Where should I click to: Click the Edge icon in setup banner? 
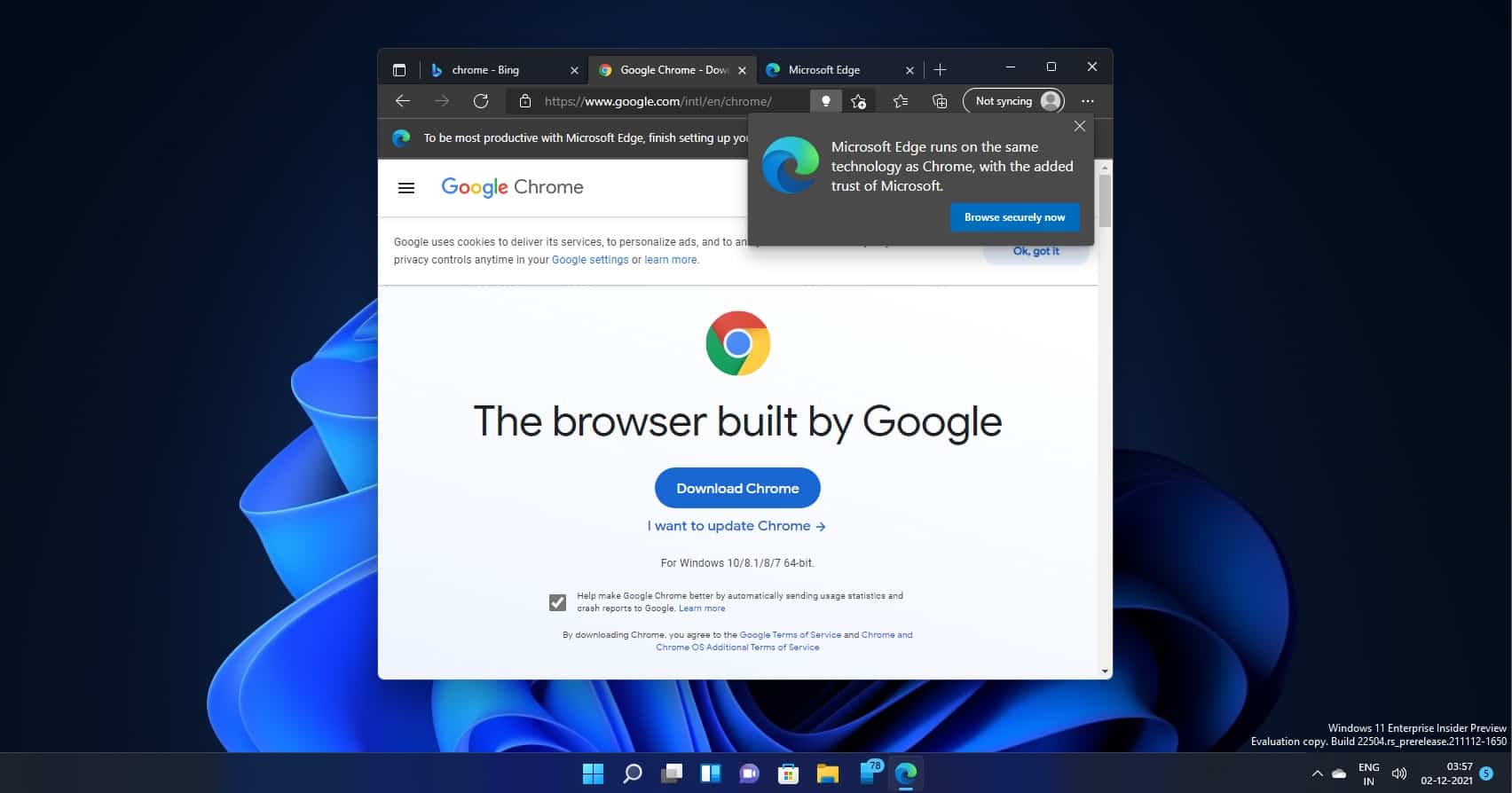(x=401, y=137)
